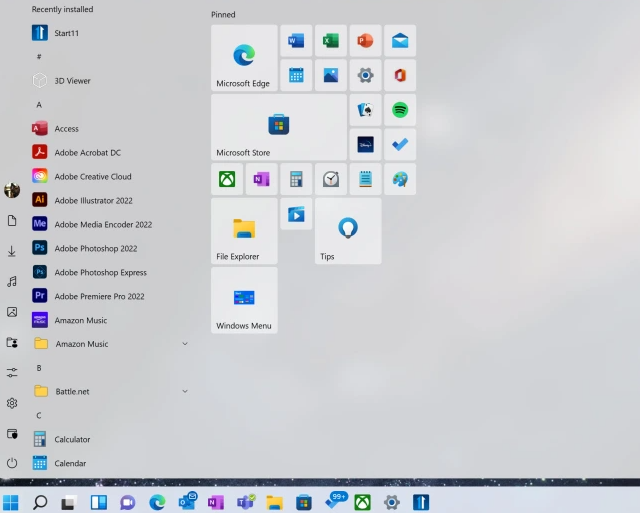Select the # section header
The image size is (640, 513).
click(x=39, y=57)
